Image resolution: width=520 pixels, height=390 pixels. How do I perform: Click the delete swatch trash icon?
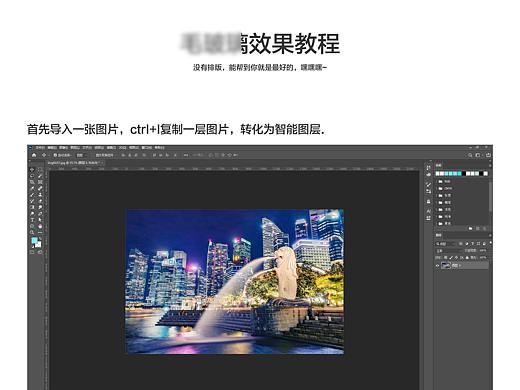click(x=484, y=228)
